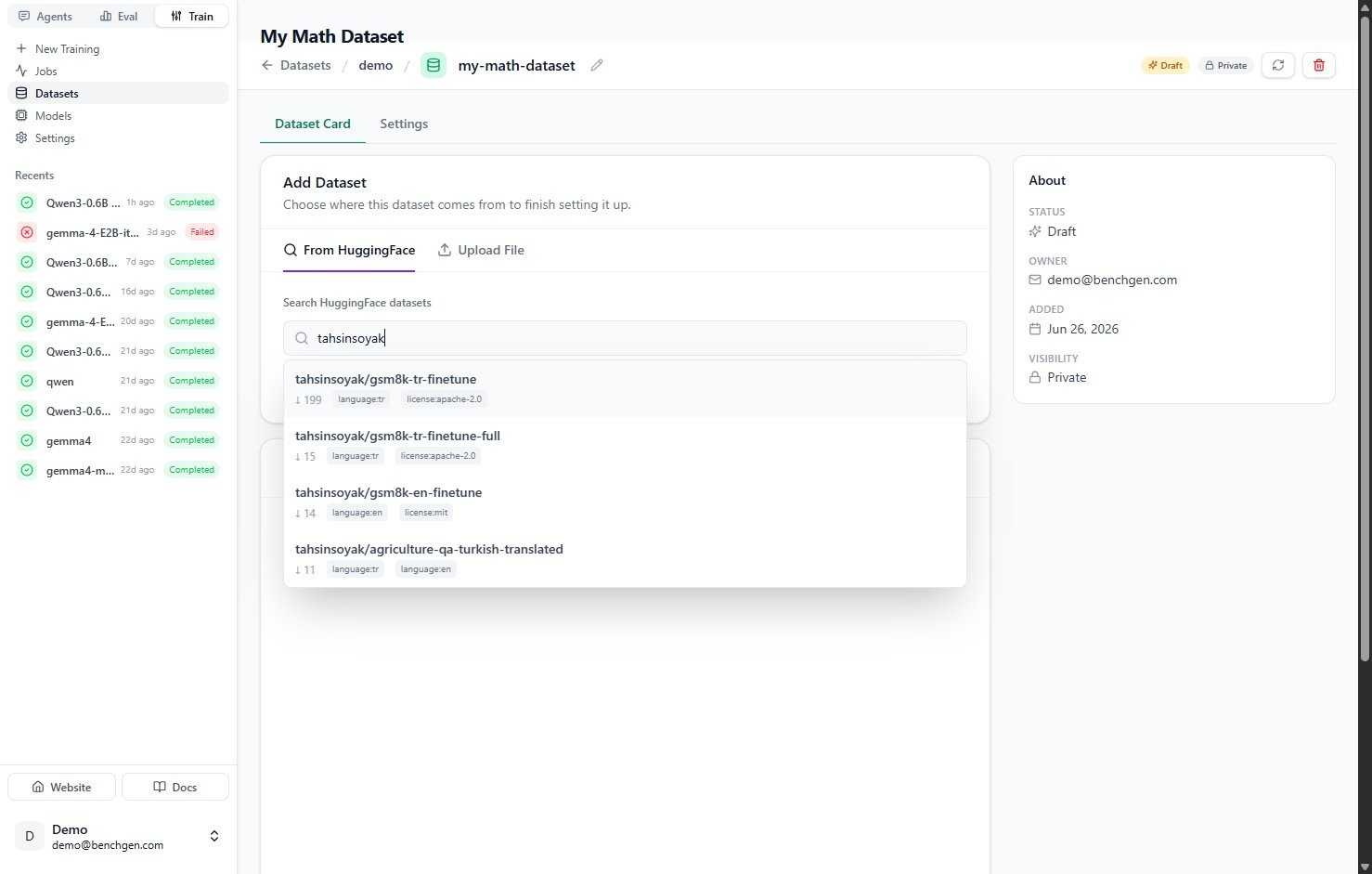Open recent job from 16d ago
Viewport: 1372px width, 874px height.
[118, 292]
